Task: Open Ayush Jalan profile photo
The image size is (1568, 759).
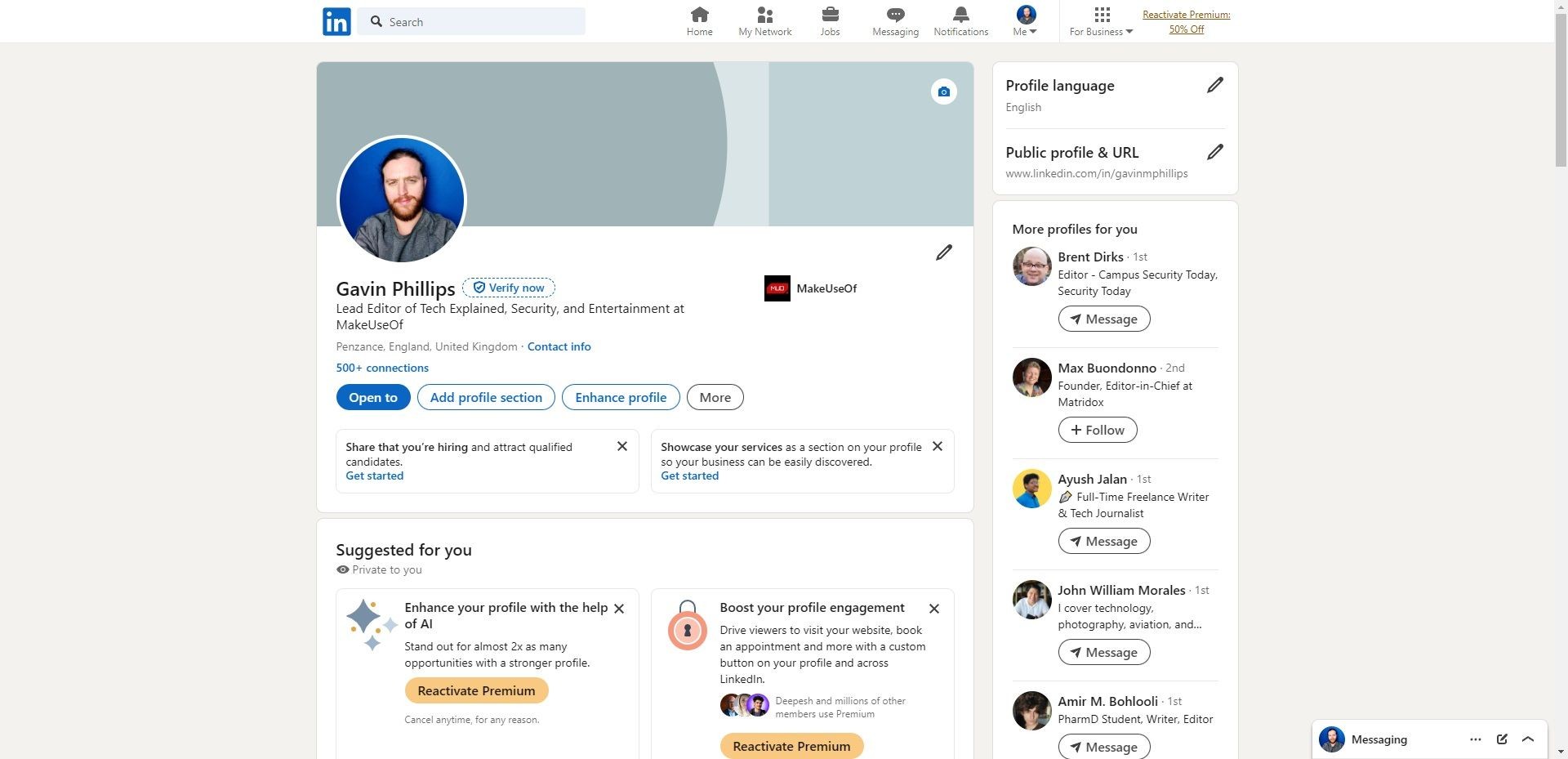Action: click(1031, 489)
